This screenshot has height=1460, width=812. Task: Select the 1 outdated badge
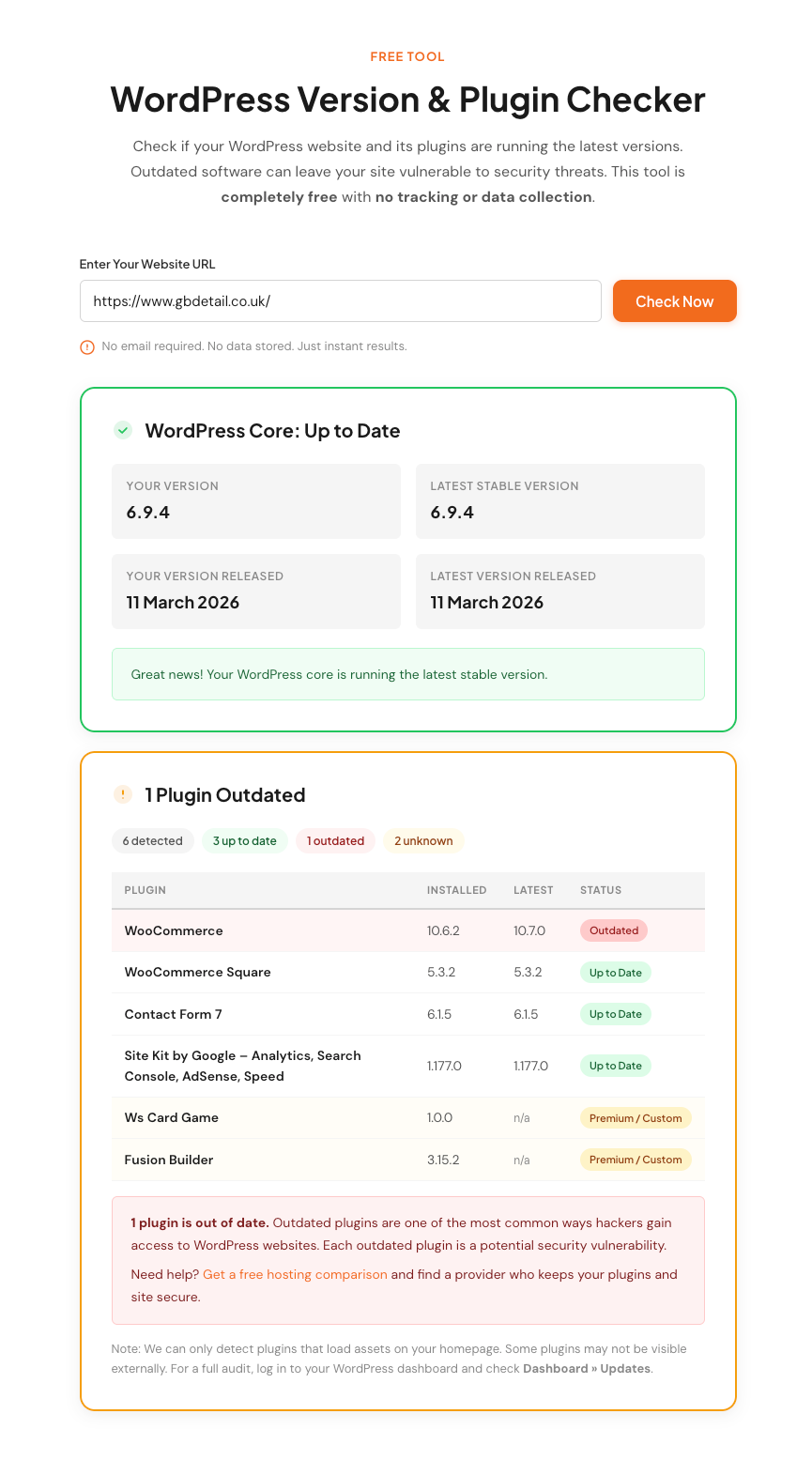click(336, 840)
